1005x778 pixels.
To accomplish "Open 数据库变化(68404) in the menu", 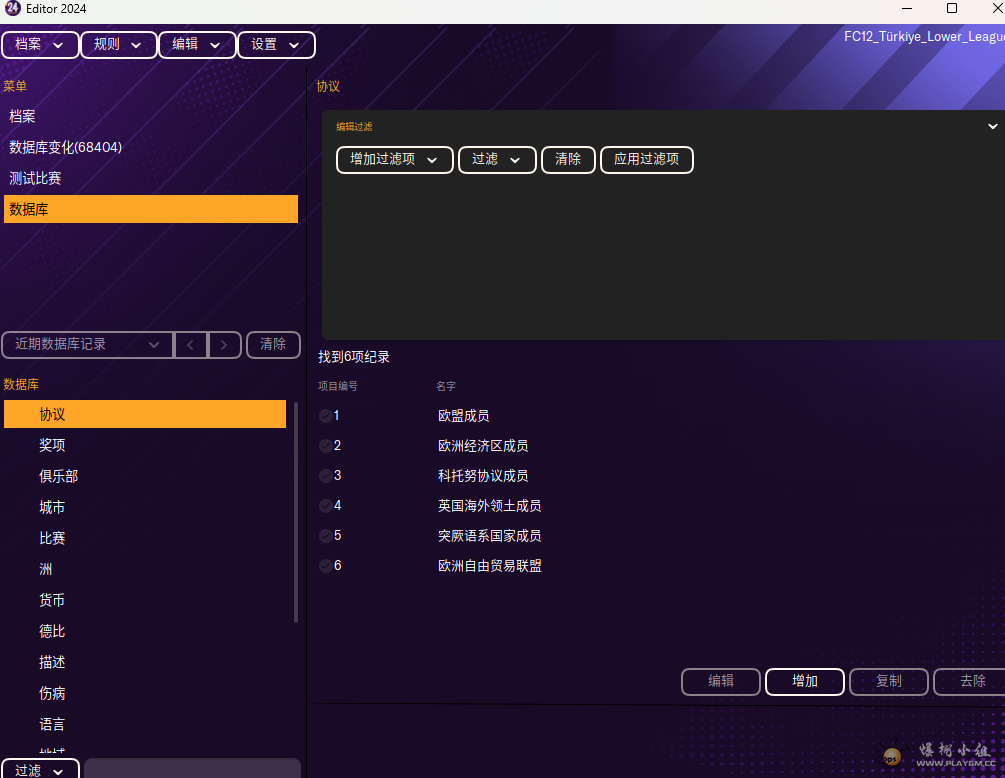I will pyautogui.click(x=66, y=147).
